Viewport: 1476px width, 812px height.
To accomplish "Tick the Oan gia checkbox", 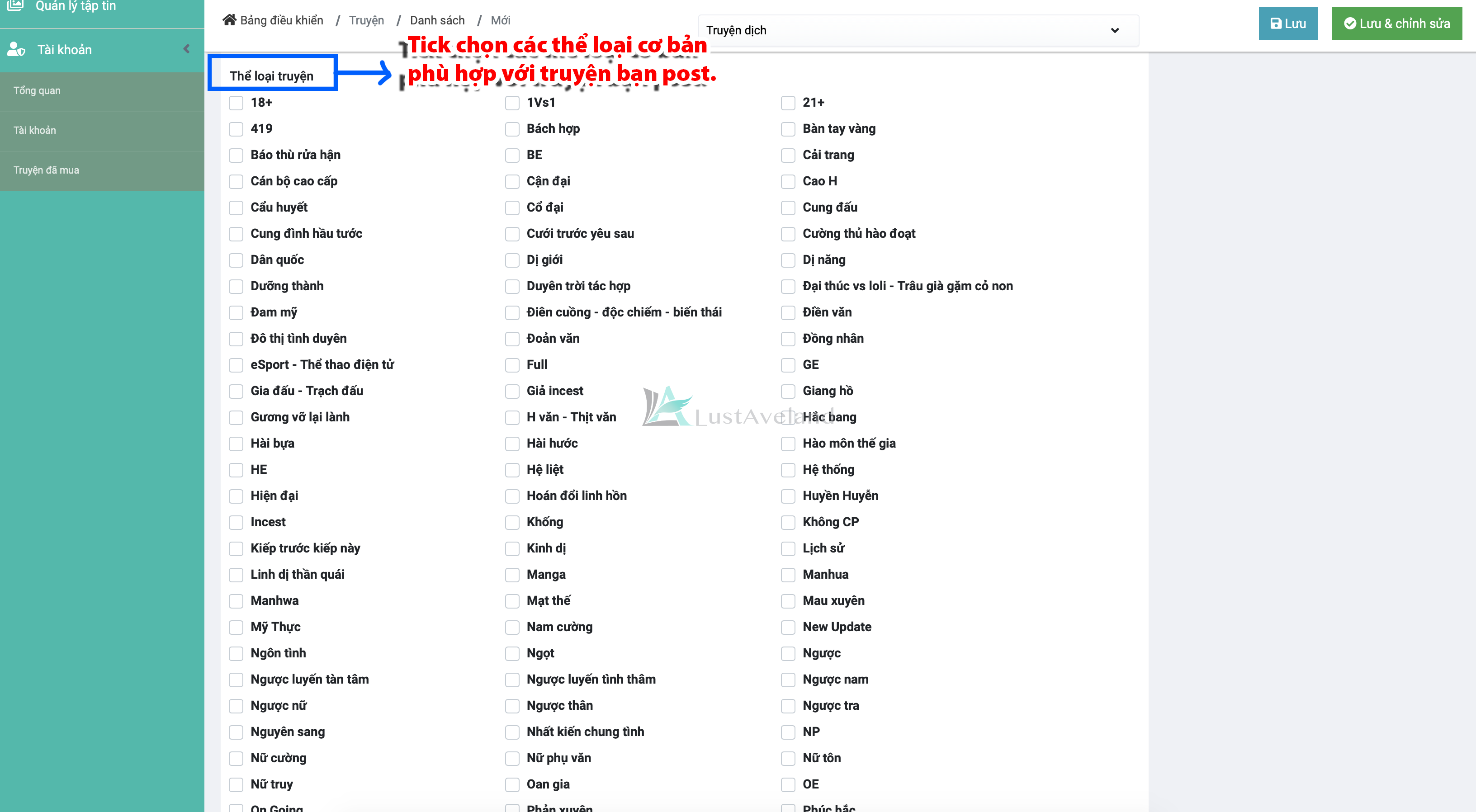I will coord(512,784).
